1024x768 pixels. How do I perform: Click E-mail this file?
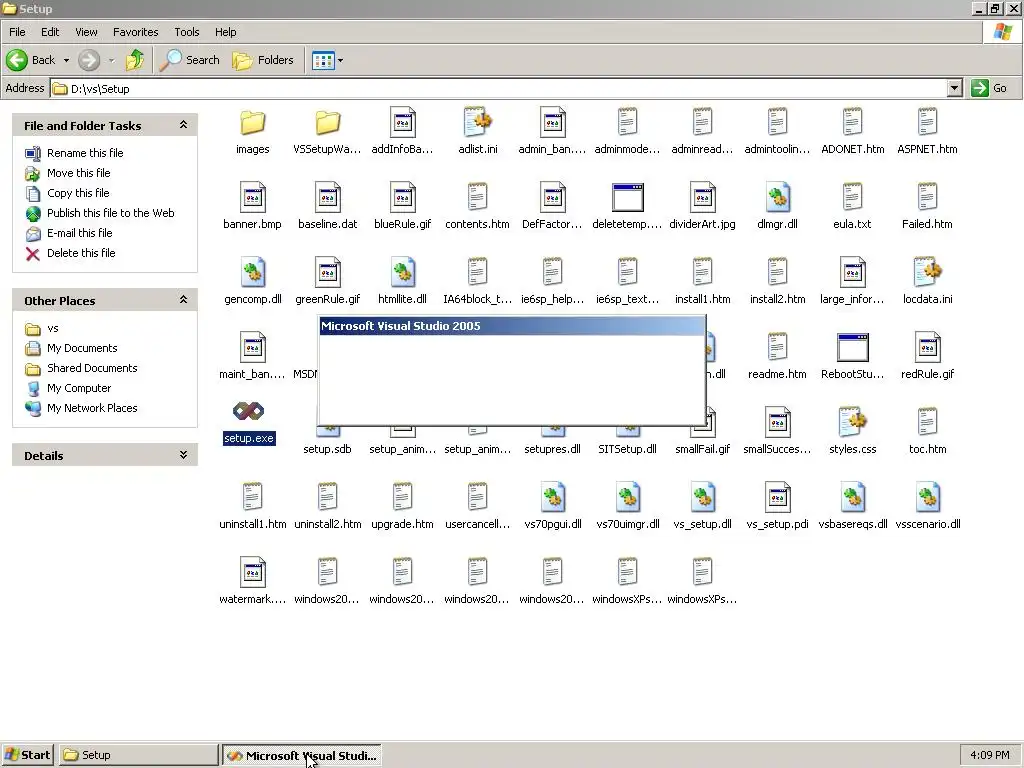tap(80, 233)
